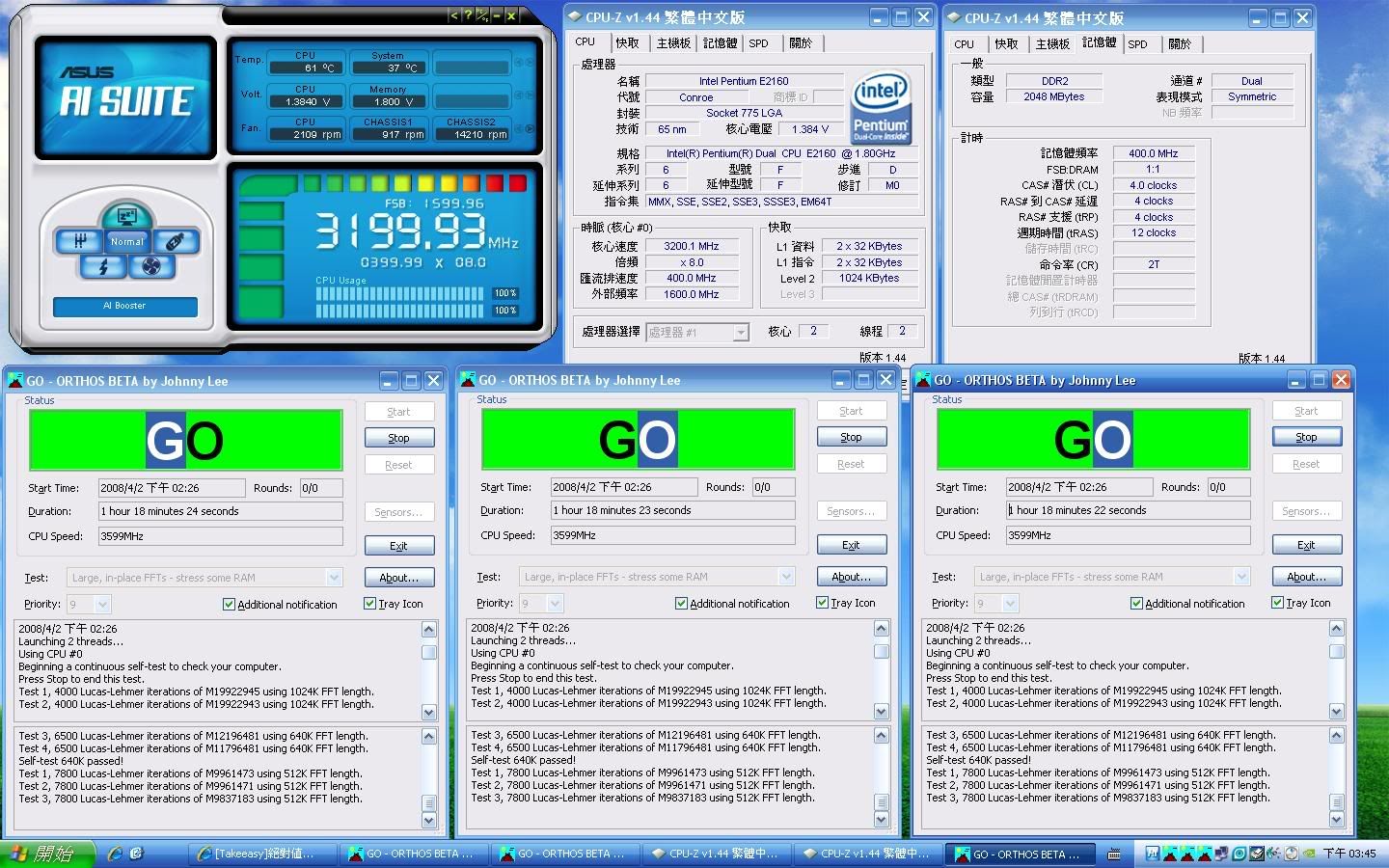Click the Intel Pentium logo in CPU-Z
1389x868 pixels.
click(x=881, y=107)
